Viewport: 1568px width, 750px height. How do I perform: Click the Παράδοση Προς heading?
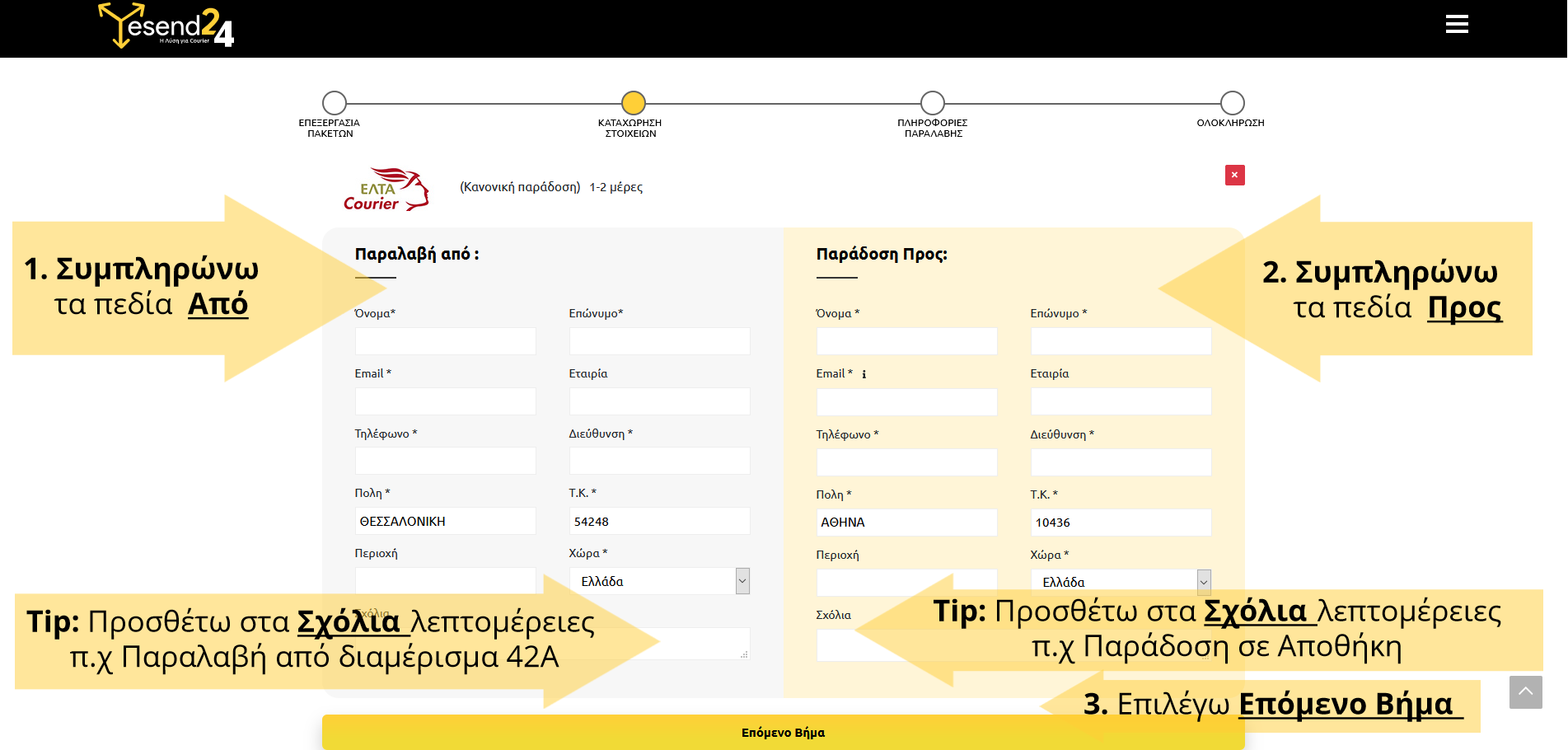coord(882,254)
